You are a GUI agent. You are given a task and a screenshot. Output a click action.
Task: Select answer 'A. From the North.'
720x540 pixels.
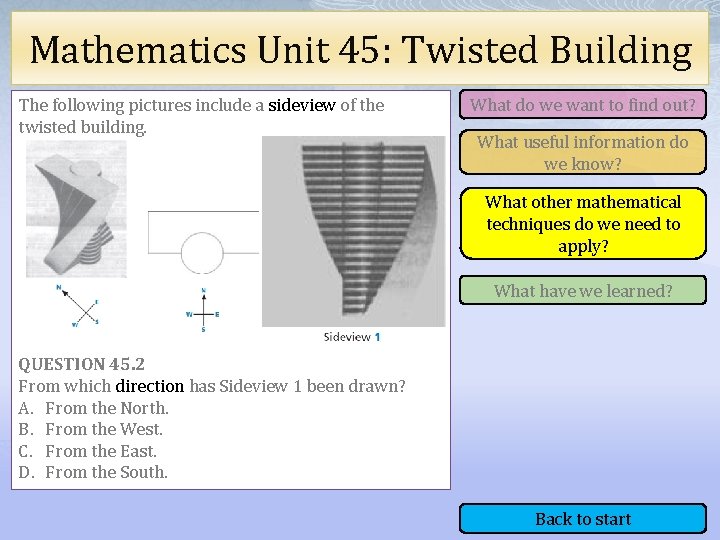94,408
